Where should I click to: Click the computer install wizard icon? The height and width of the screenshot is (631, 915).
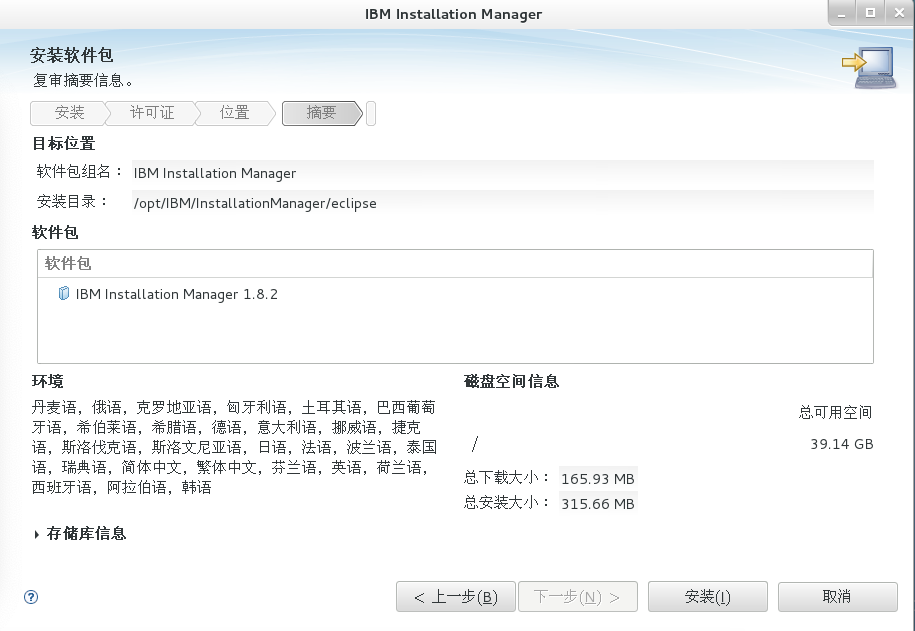click(869, 68)
